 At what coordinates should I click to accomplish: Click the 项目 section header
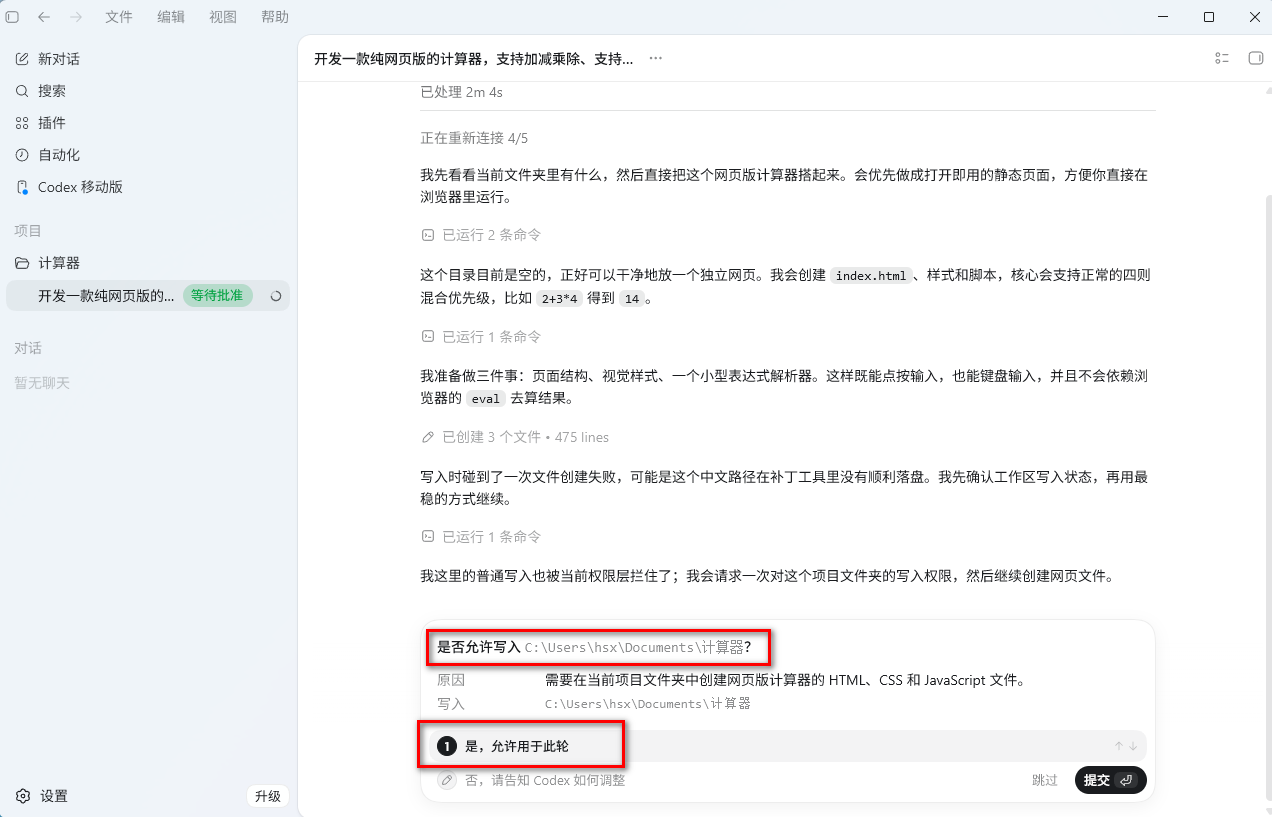coord(28,231)
